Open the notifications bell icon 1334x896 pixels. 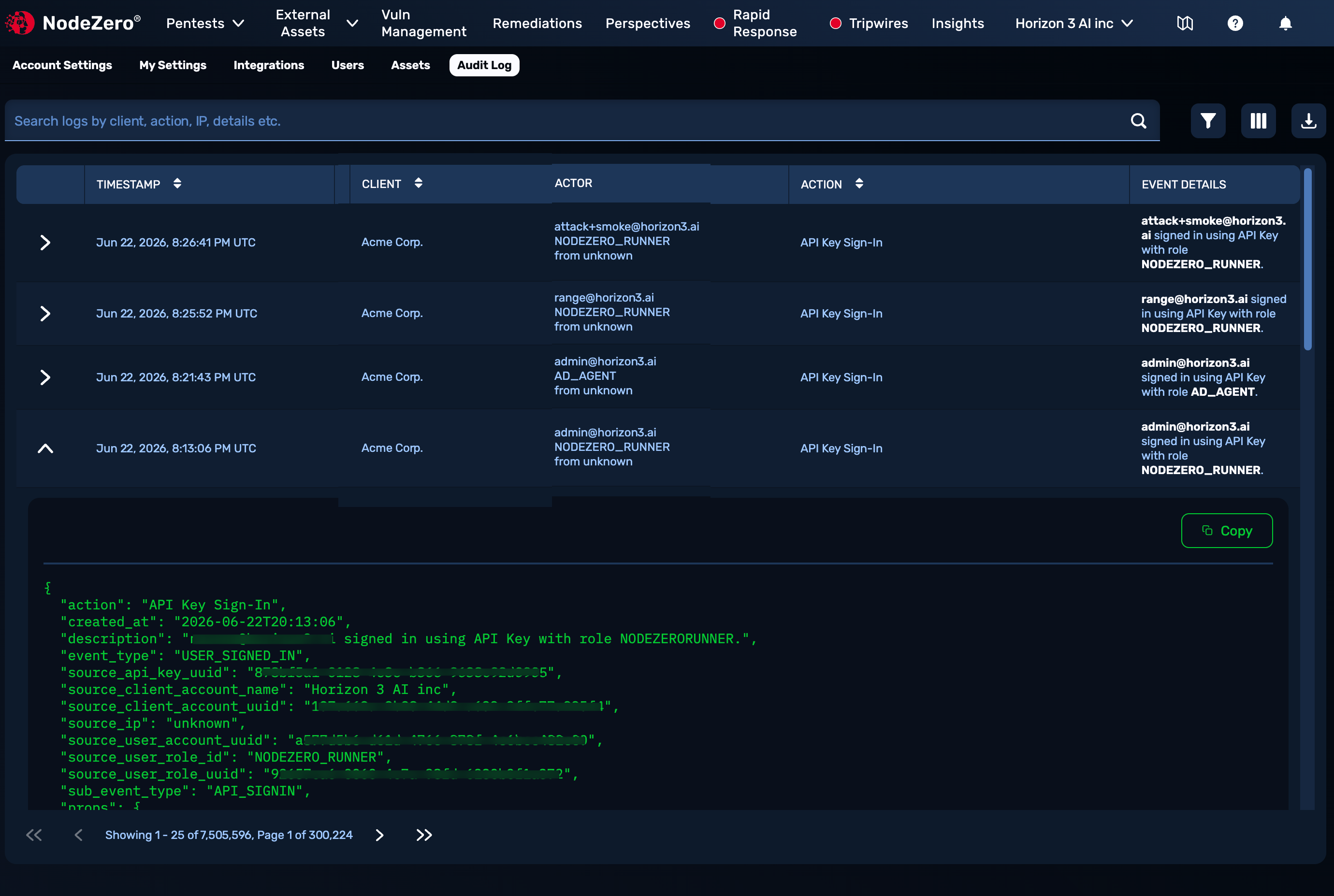point(1285,23)
